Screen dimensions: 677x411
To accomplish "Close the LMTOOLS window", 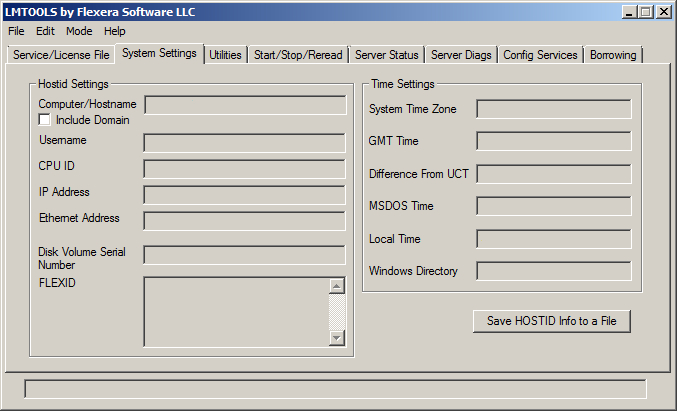I will click(663, 12).
